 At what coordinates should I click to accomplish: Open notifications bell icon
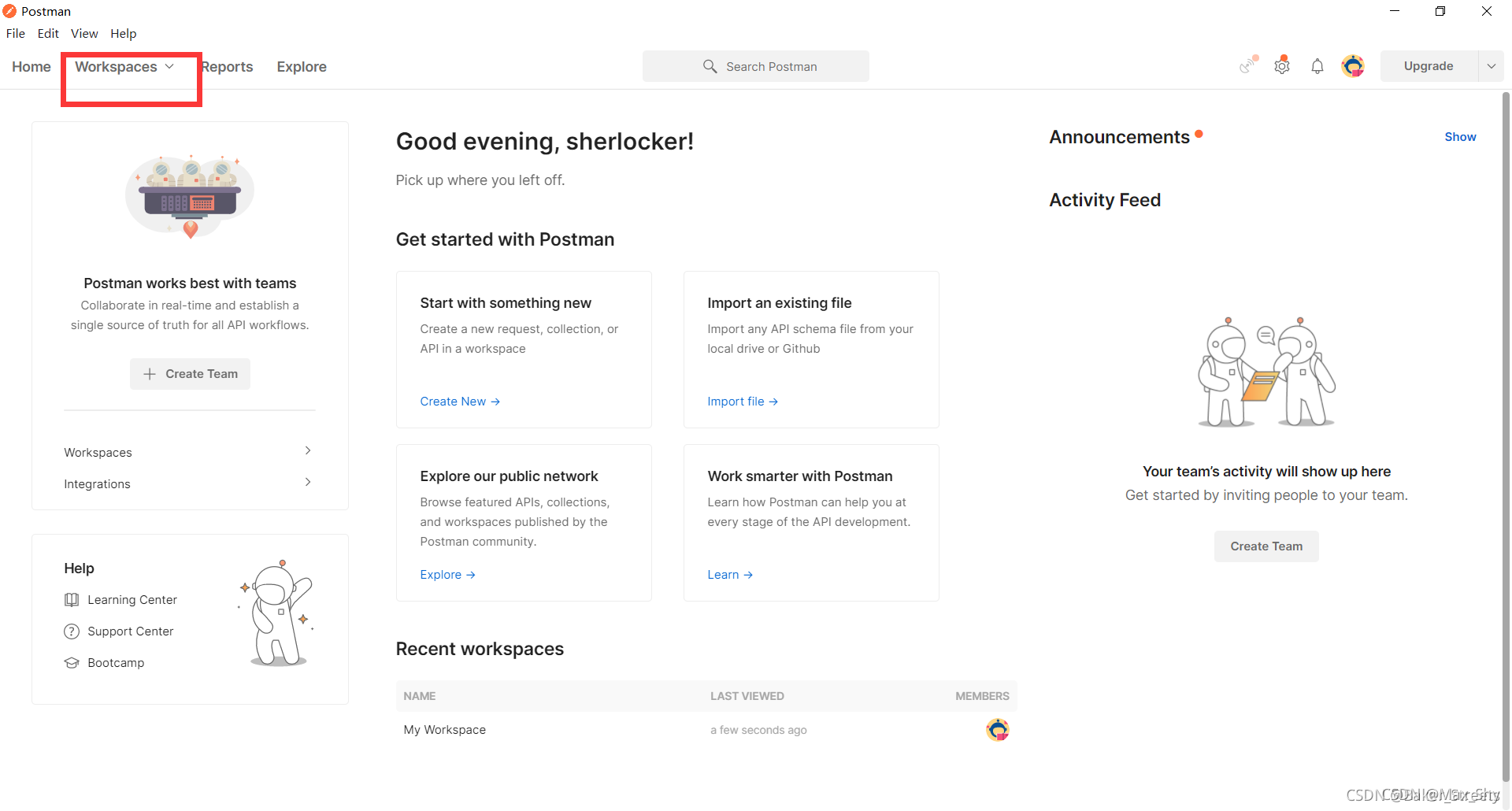[x=1317, y=66]
